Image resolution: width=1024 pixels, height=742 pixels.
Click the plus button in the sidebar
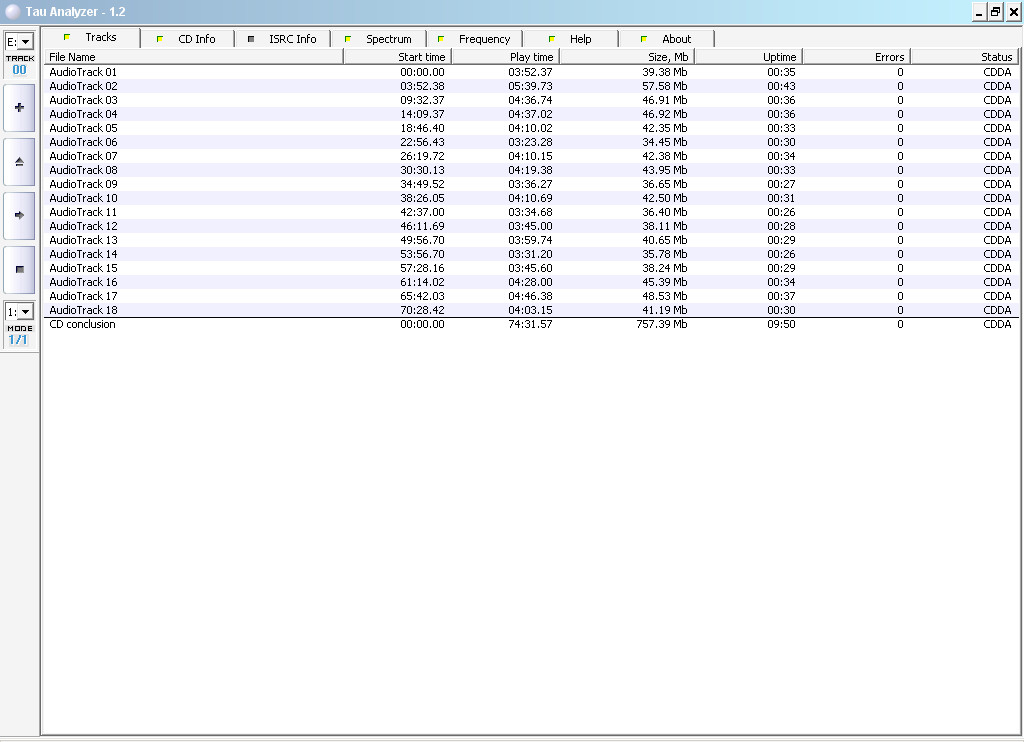tap(20, 108)
